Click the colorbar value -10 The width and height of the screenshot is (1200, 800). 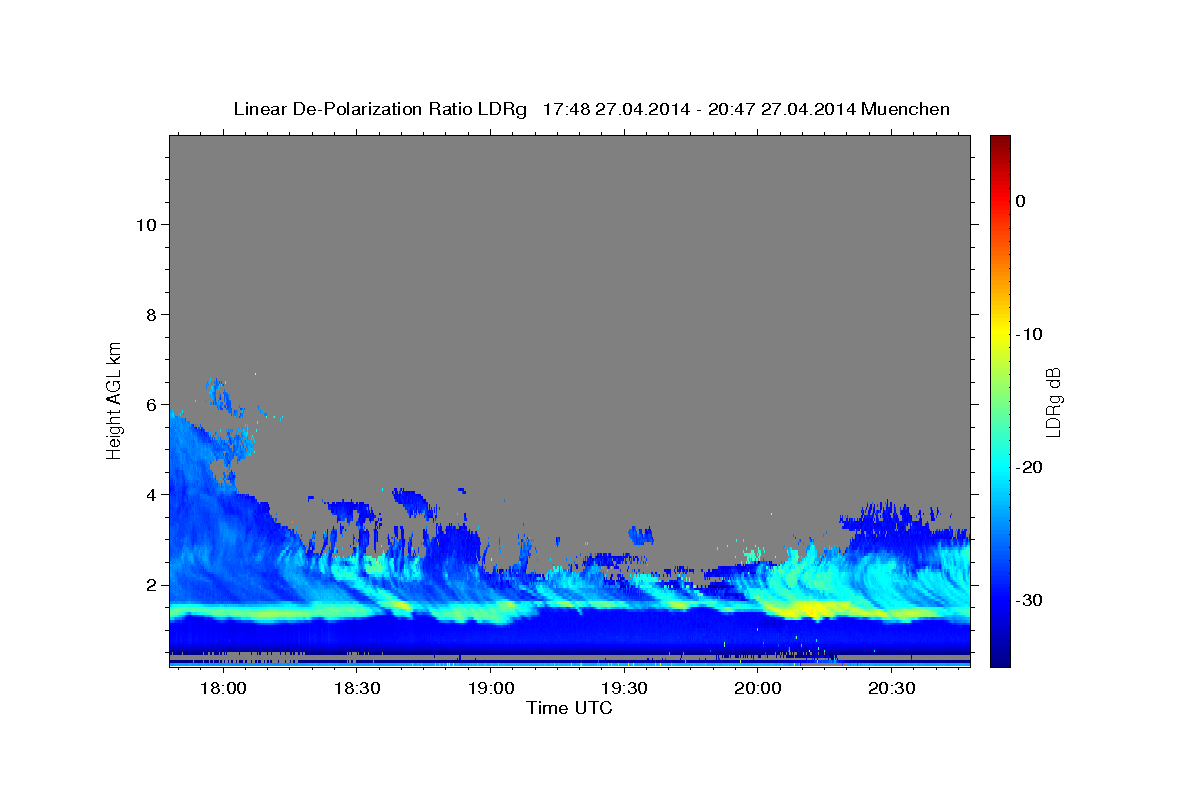click(1029, 334)
